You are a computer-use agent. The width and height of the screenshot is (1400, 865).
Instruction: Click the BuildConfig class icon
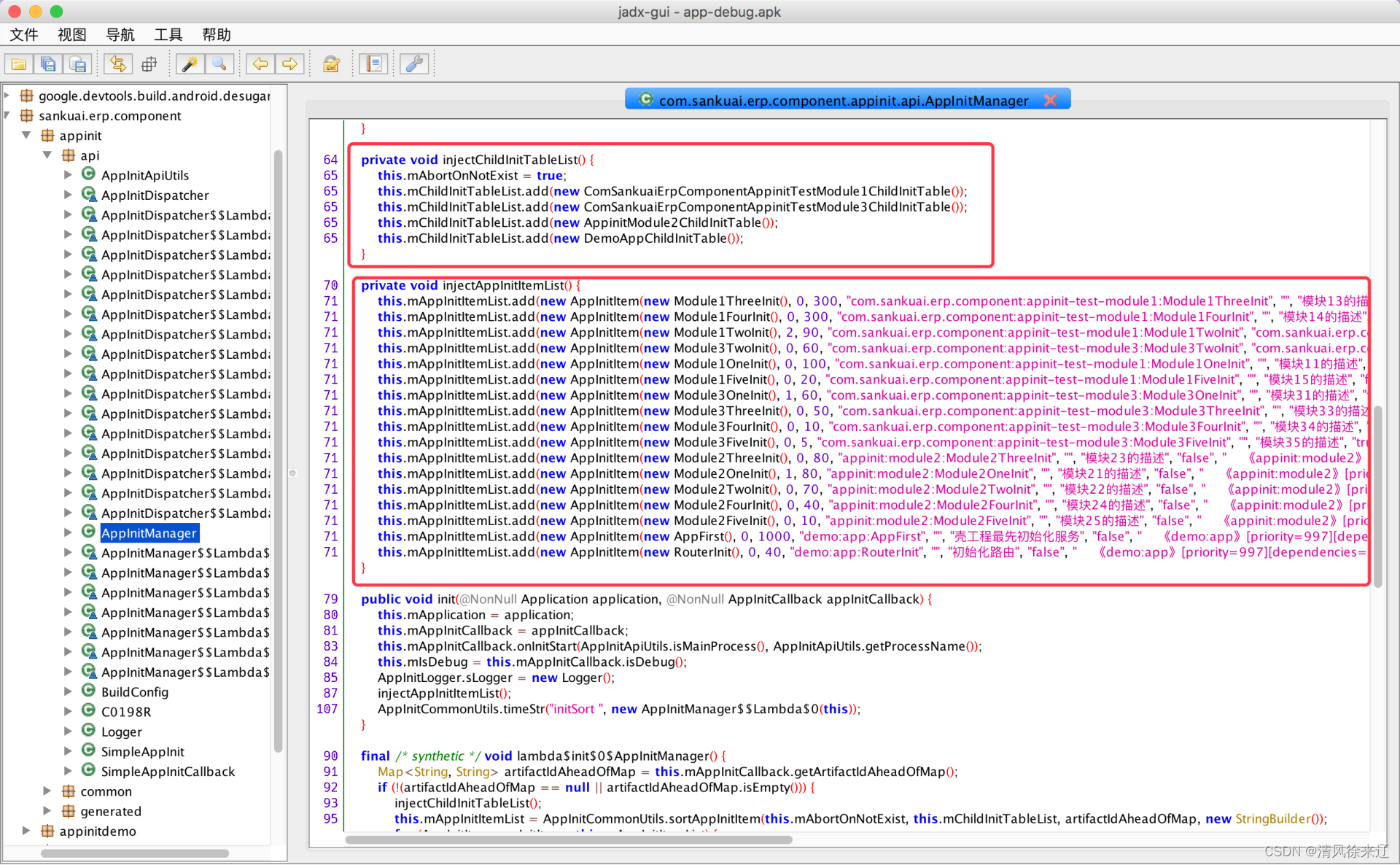click(x=88, y=691)
